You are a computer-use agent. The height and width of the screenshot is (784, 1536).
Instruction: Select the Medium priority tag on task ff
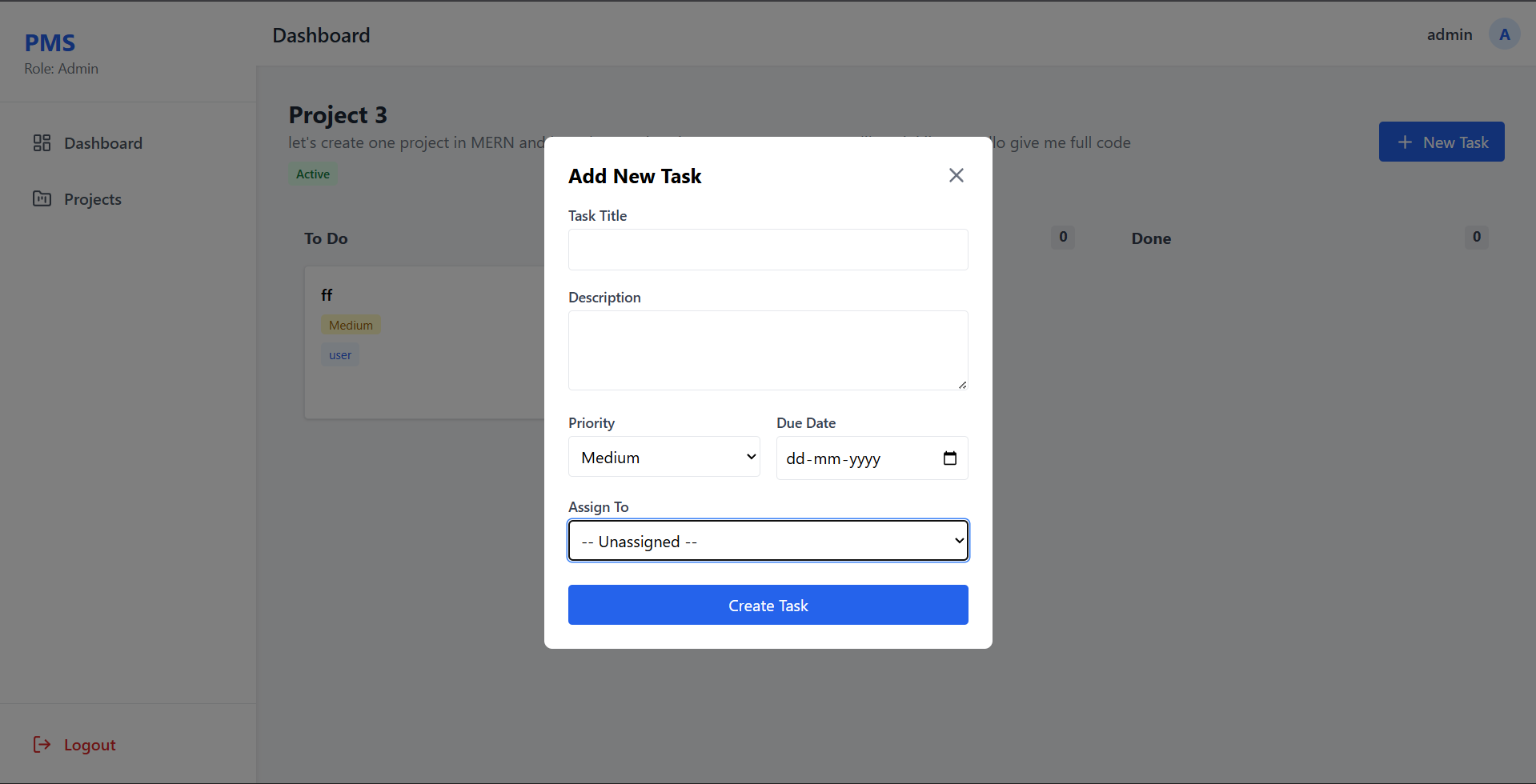(x=351, y=326)
